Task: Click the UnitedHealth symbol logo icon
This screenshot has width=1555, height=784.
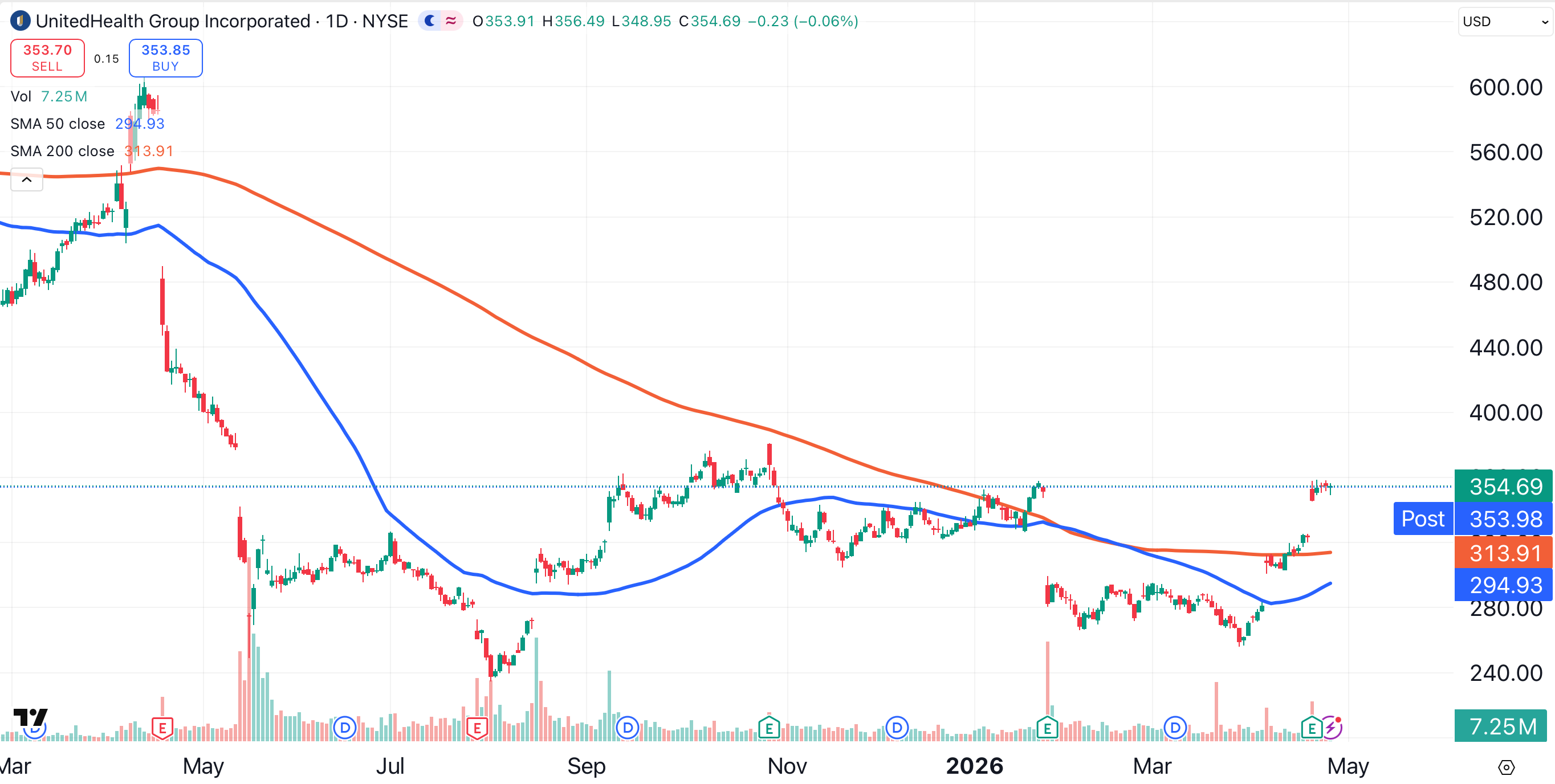Action: (21, 21)
